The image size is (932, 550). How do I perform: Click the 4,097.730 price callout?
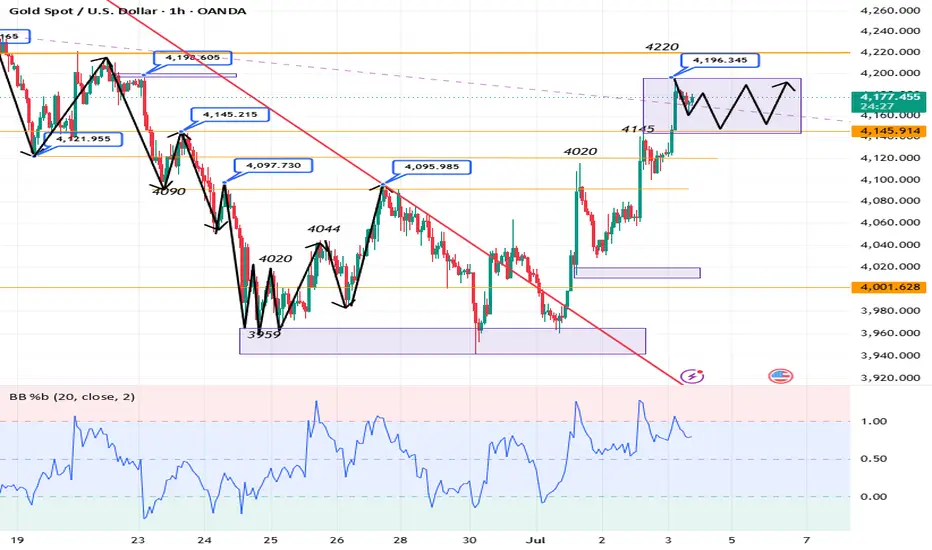[273, 166]
